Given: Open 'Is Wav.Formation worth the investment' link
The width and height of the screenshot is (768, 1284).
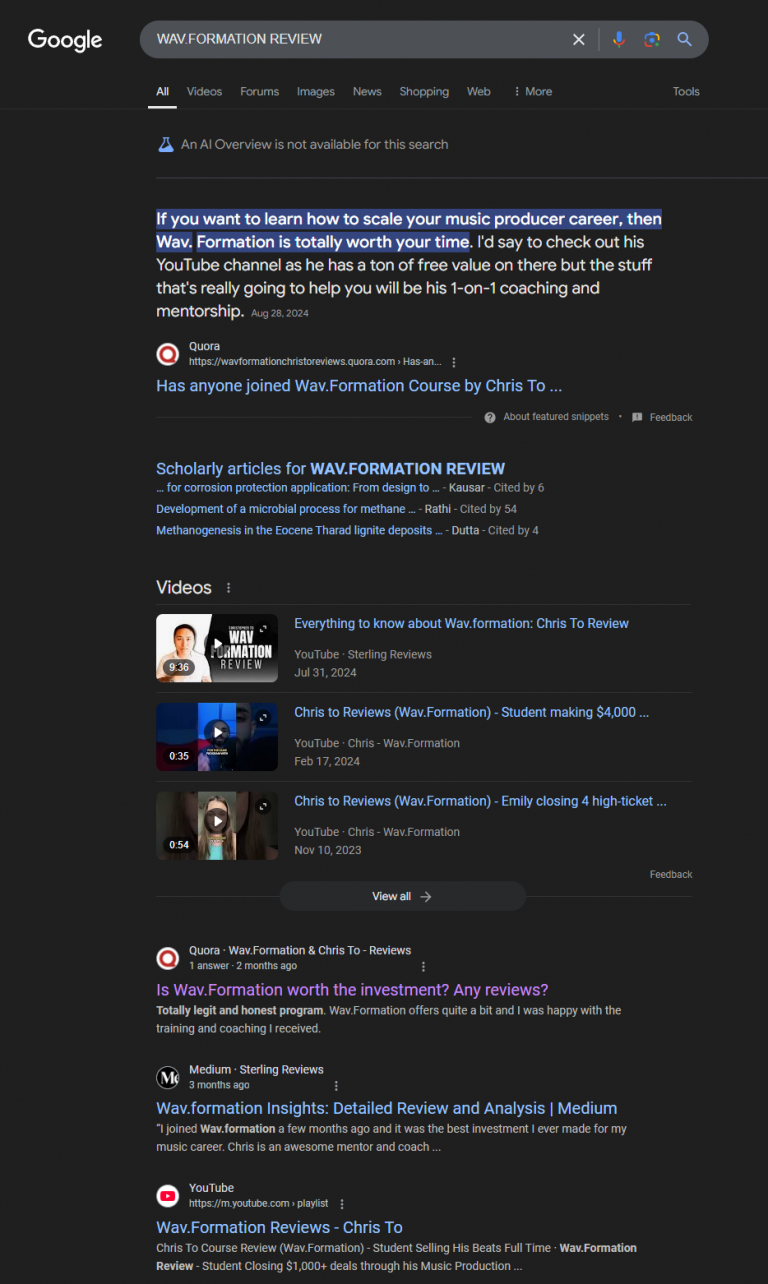Looking at the screenshot, I should click(352, 990).
